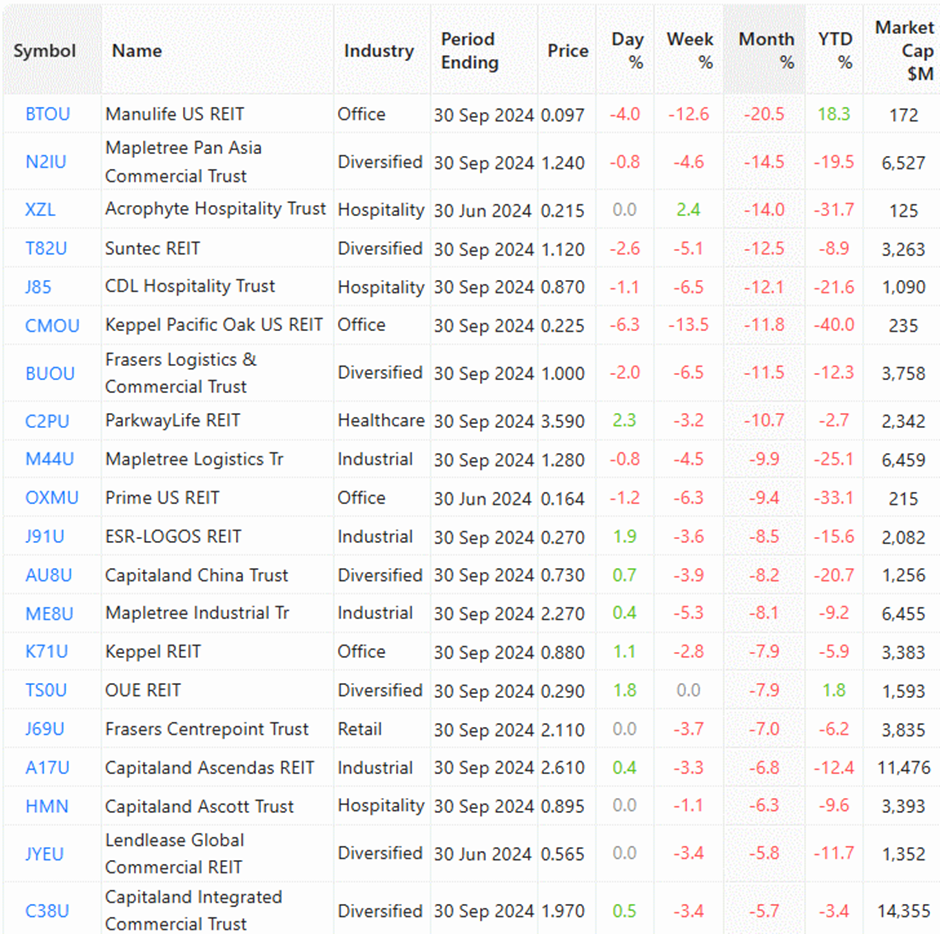Screen dimensions: 940x934
Task: Follow the HMN ticker link
Action: tap(47, 806)
